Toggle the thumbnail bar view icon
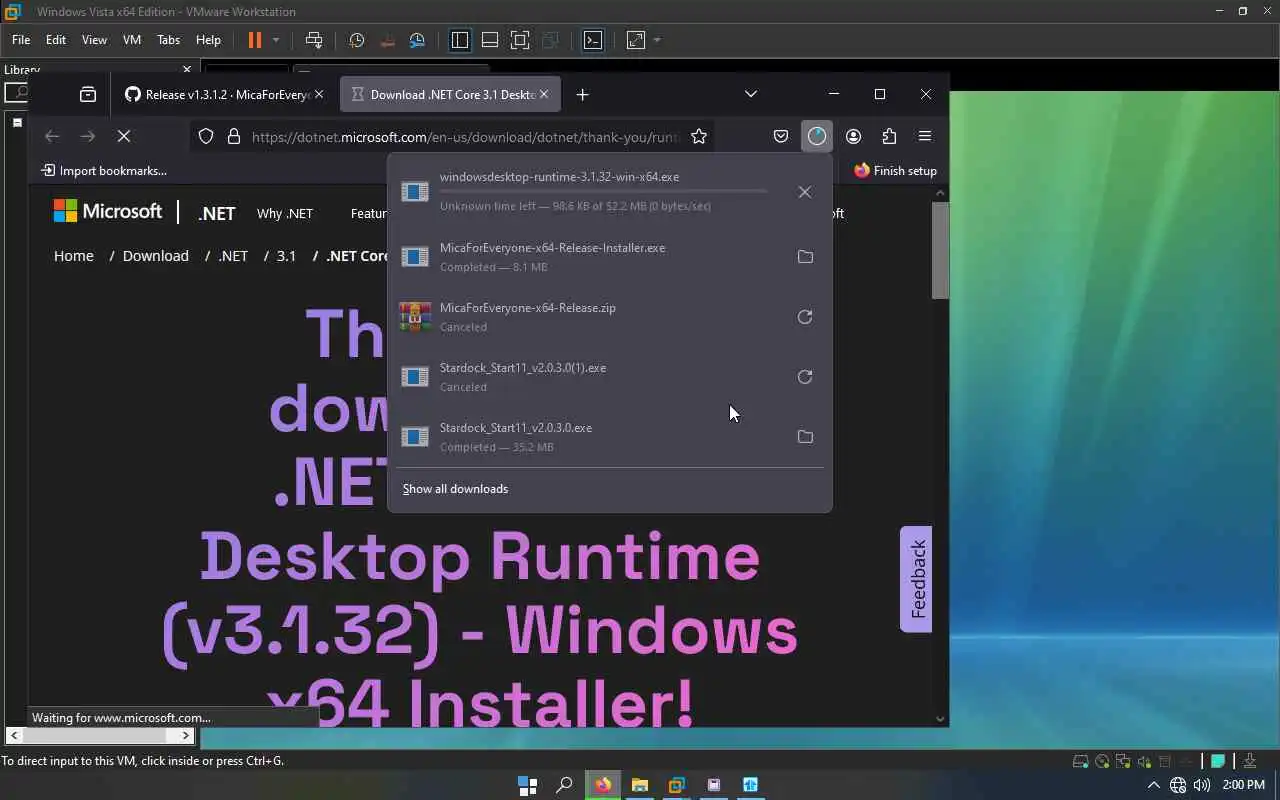 tap(490, 40)
